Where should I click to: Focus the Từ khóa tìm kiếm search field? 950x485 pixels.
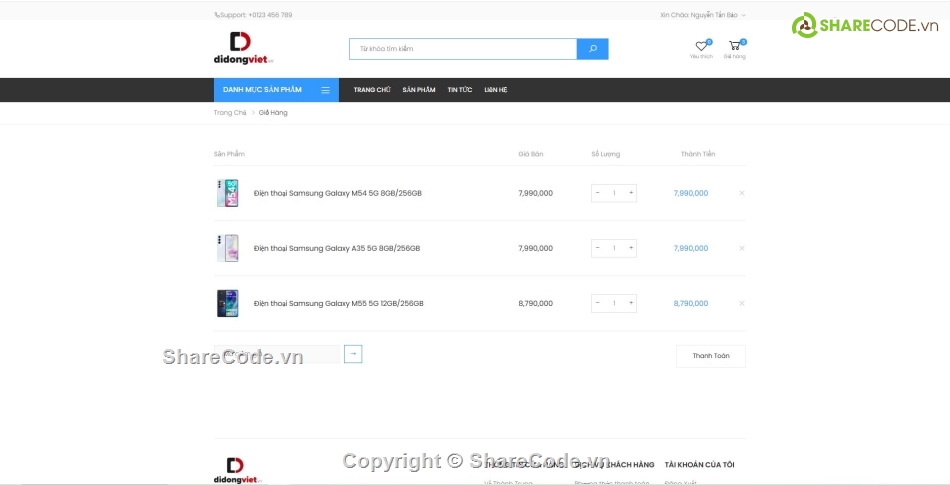point(463,49)
